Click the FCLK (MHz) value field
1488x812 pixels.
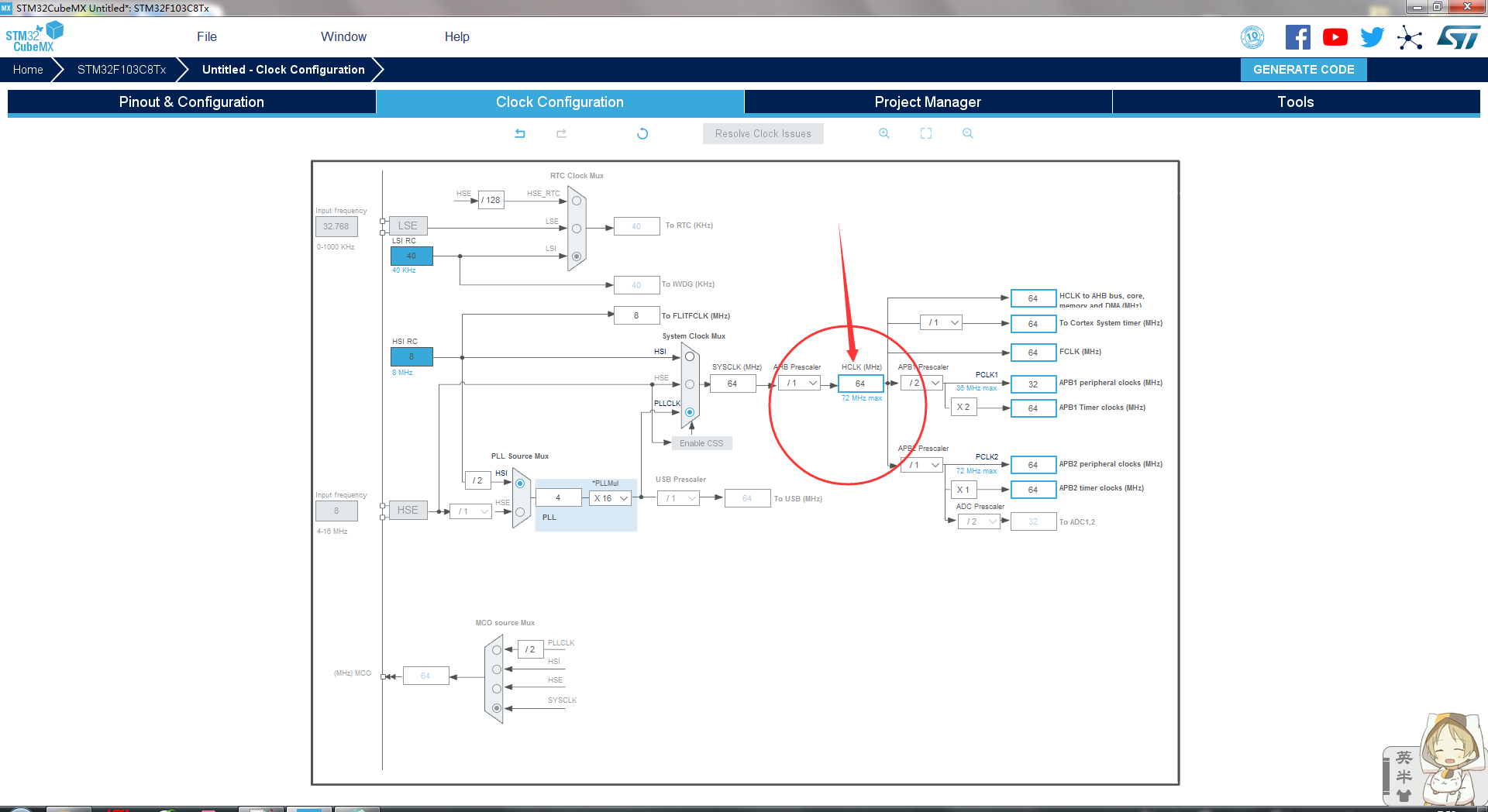[x=1033, y=353]
